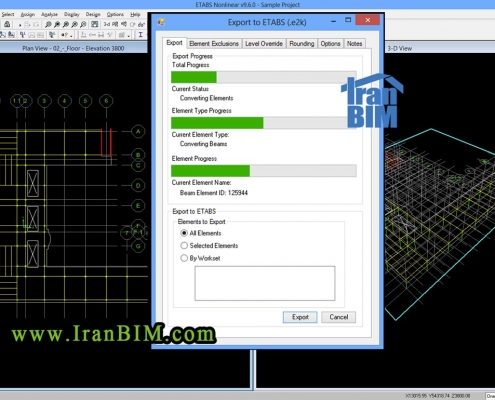Minimize the Export to ETABS dialog
Image resolution: width=495 pixels, height=400 pixels.
[x=333, y=21]
